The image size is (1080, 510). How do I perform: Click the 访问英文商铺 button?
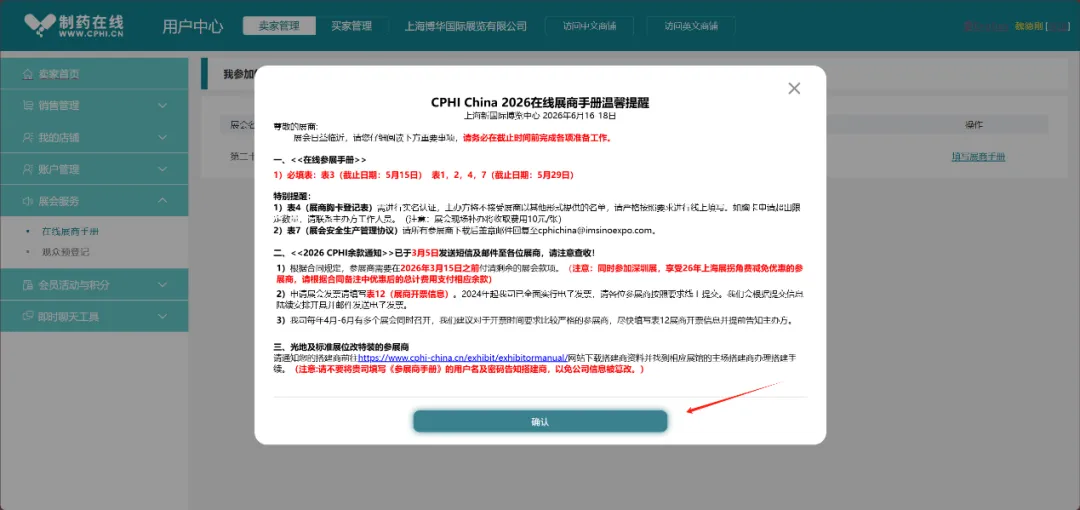click(691, 26)
